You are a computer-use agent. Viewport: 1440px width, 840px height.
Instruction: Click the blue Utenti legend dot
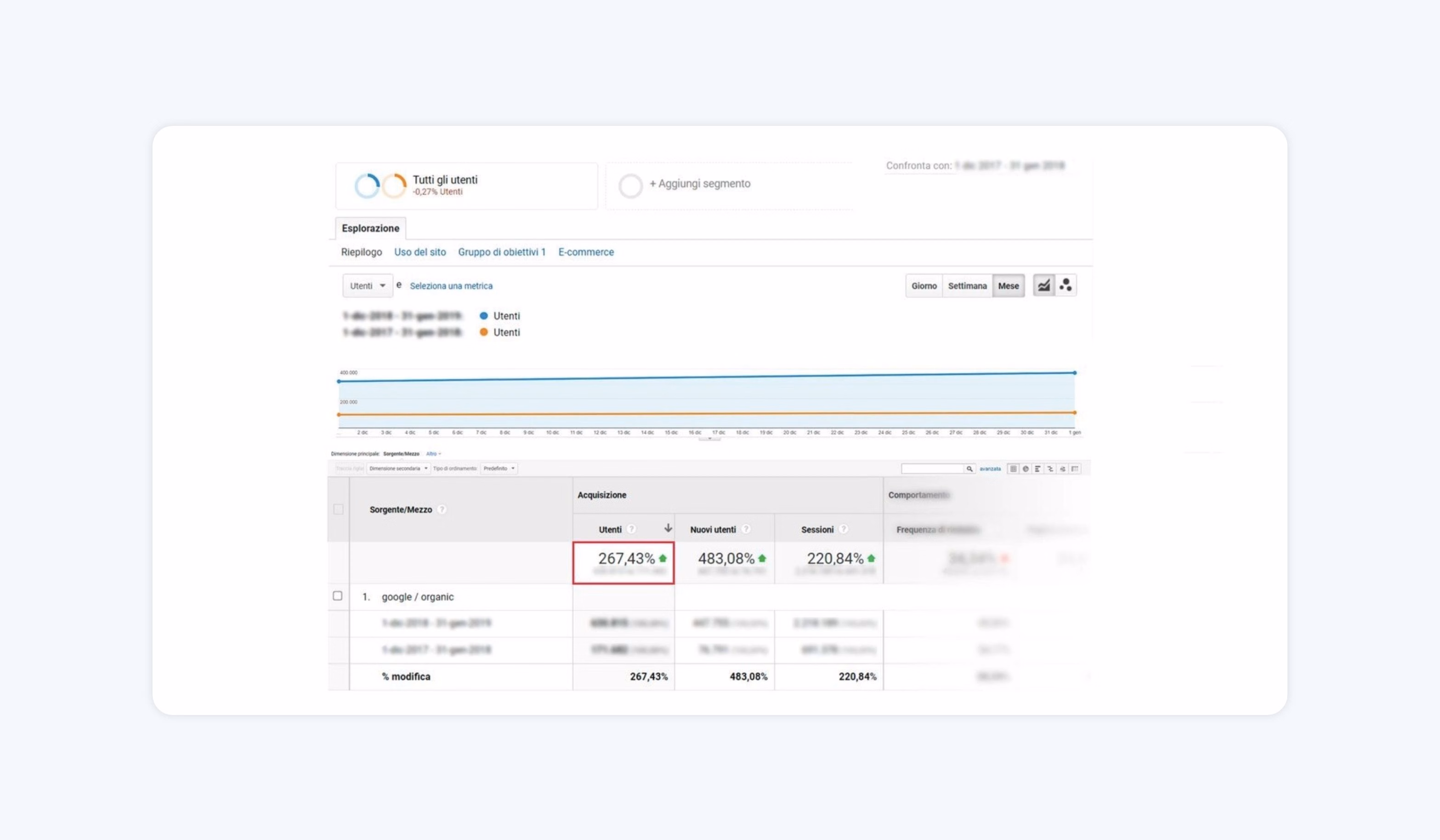click(x=483, y=315)
